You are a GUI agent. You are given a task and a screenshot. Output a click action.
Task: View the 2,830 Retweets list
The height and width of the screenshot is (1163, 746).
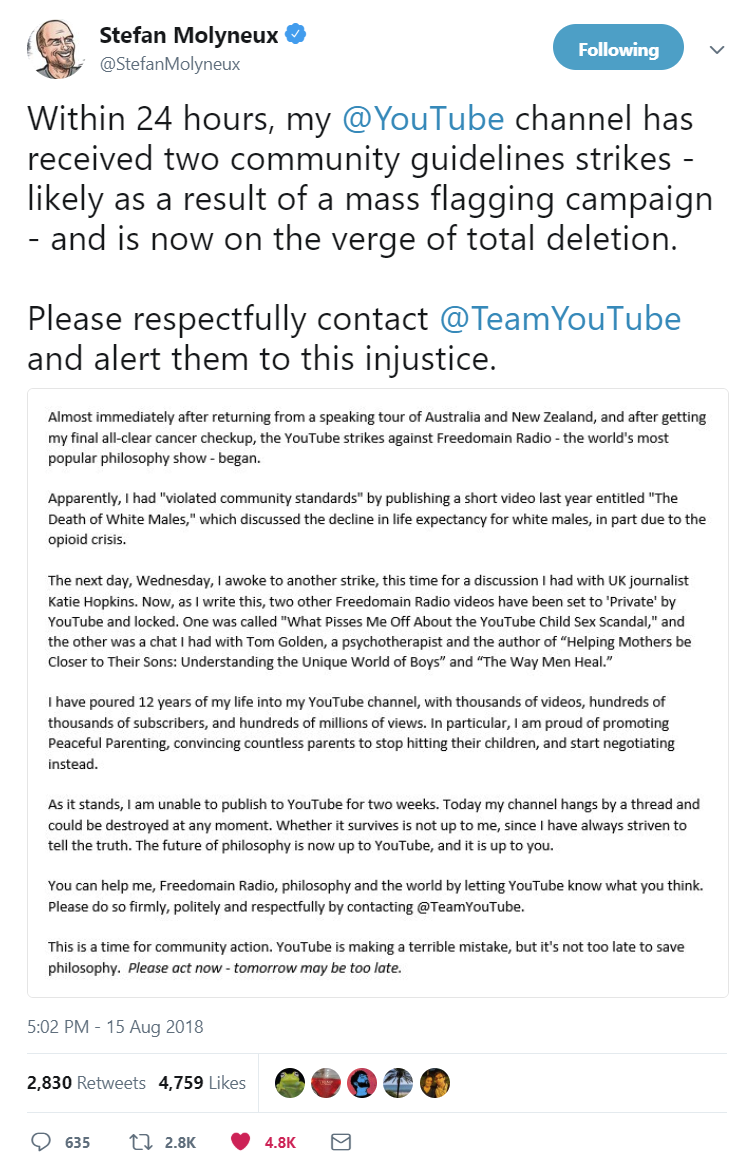(x=86, y=1083)
